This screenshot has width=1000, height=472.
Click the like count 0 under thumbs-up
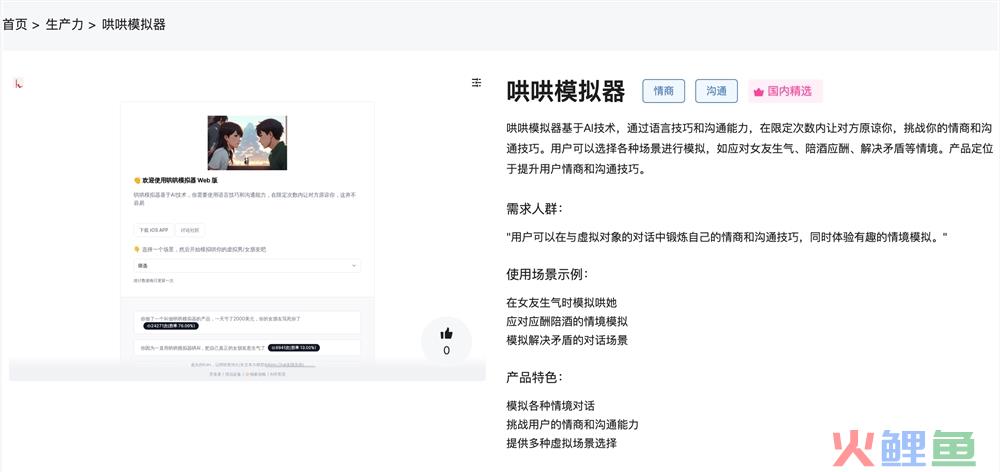446,350
